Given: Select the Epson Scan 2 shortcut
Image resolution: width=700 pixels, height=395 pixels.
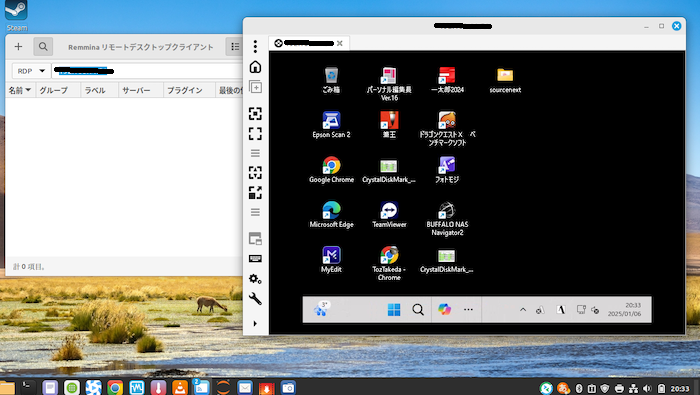Looking at the screenshot, I should (331, 125).
